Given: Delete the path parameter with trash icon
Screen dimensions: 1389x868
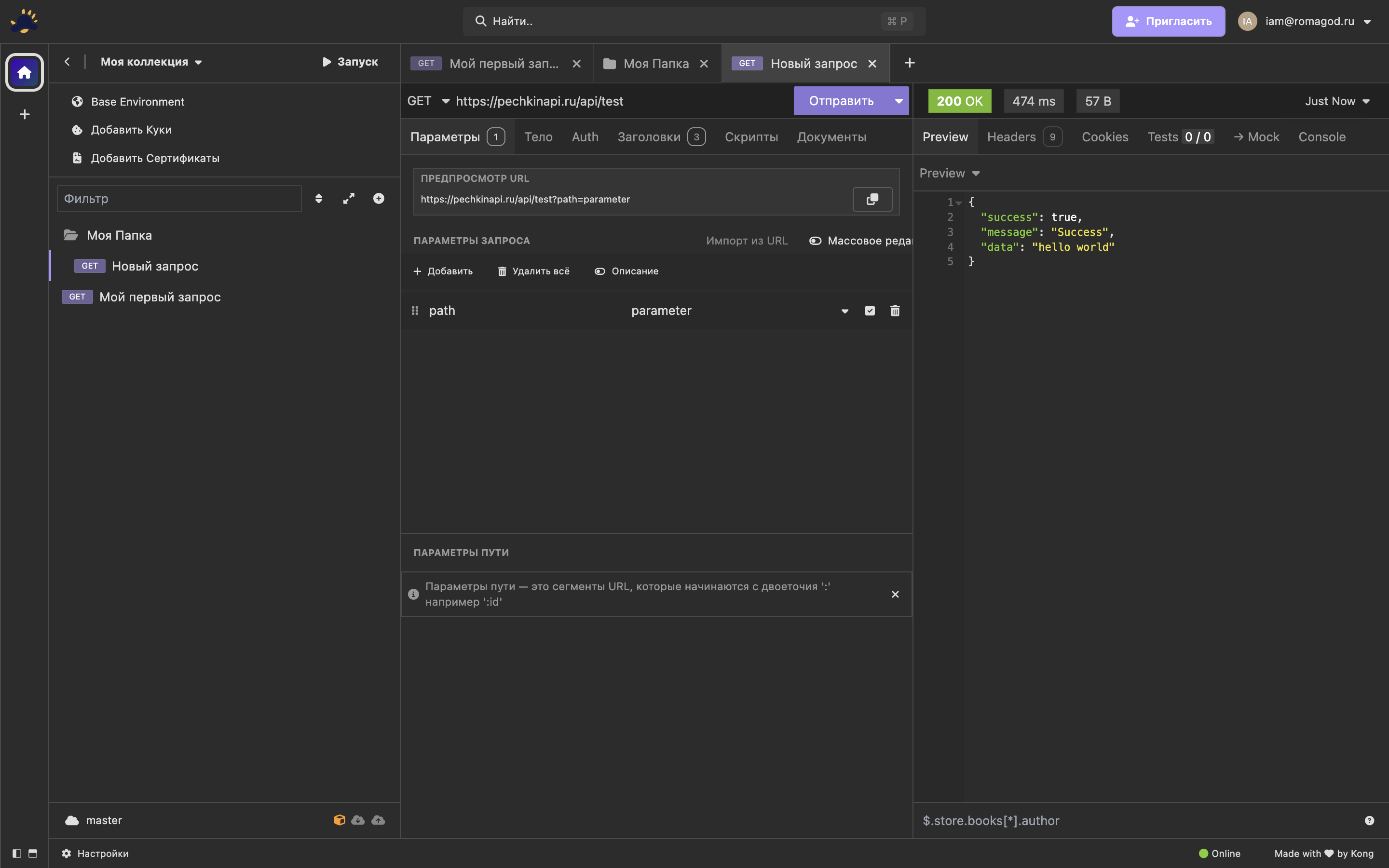Looking at the screenshot, I should (895, 311).
